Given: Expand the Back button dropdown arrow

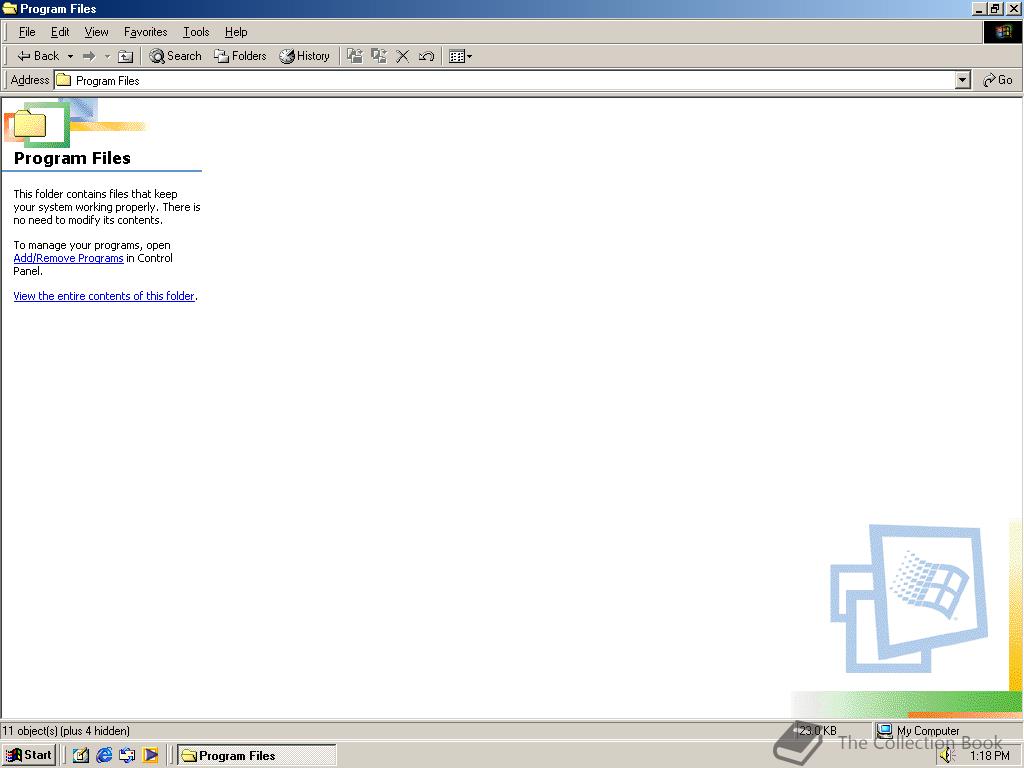Looking at the screenshot, I should tap(70, 56).
